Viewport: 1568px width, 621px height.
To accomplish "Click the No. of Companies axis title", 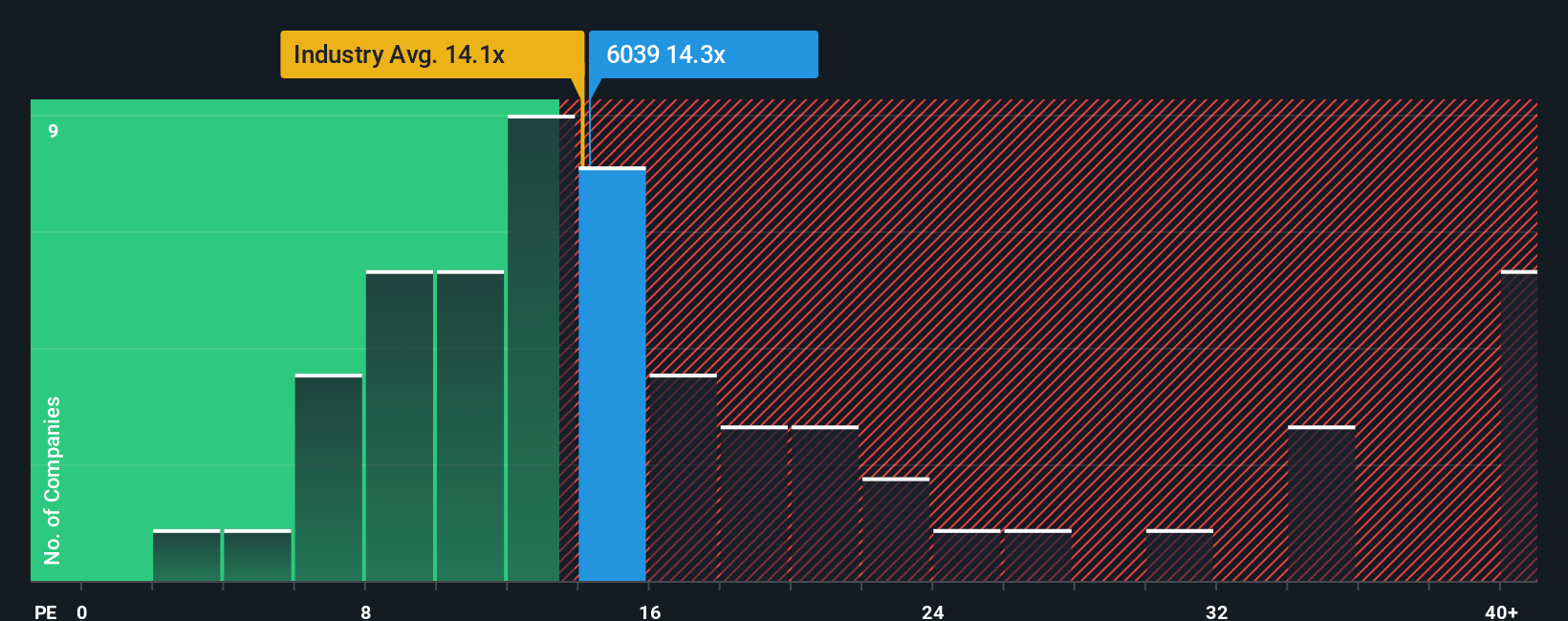I will click(x=53, y=480).
